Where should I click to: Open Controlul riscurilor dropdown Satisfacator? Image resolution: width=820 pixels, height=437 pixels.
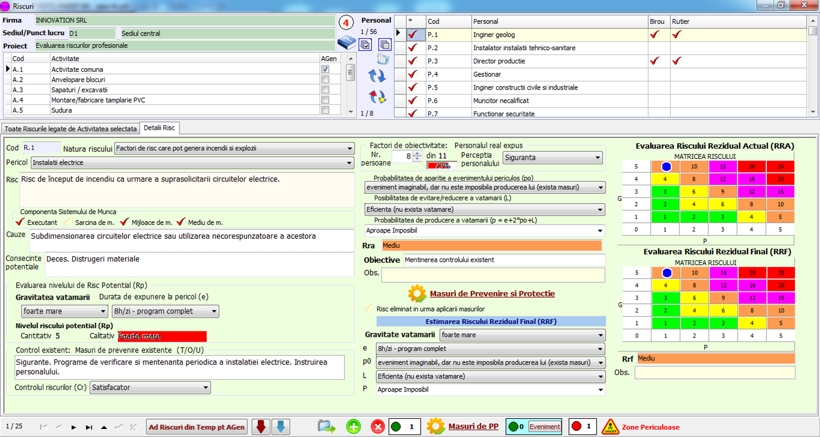click(x=150, y=387)
